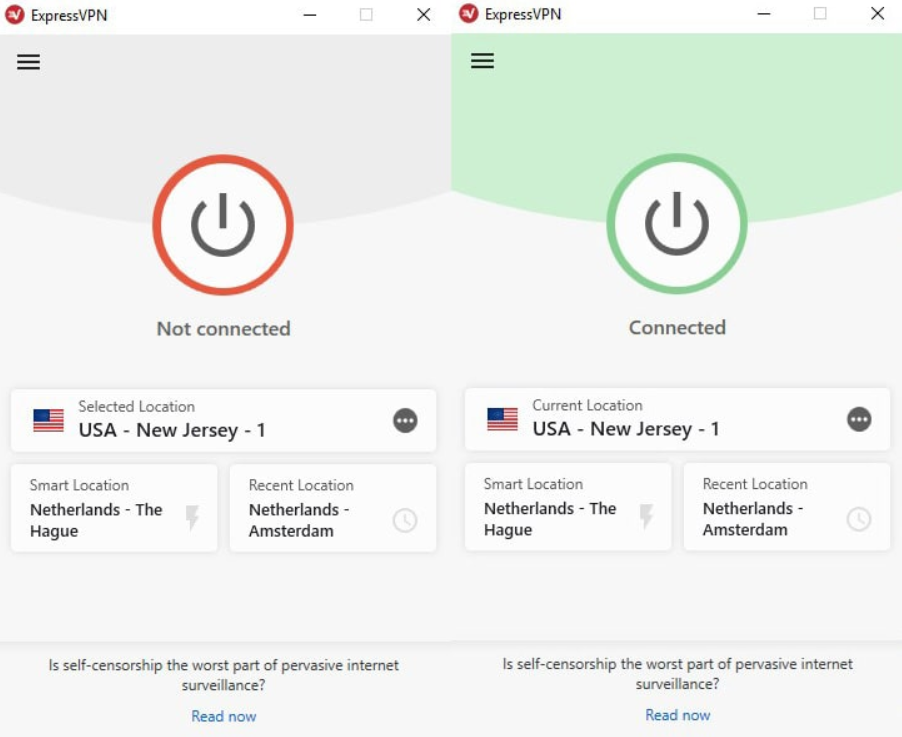This screenshot has width=902, height=737.
Task: Open location picker dots beside Current Location
Action: click(859, 419)
